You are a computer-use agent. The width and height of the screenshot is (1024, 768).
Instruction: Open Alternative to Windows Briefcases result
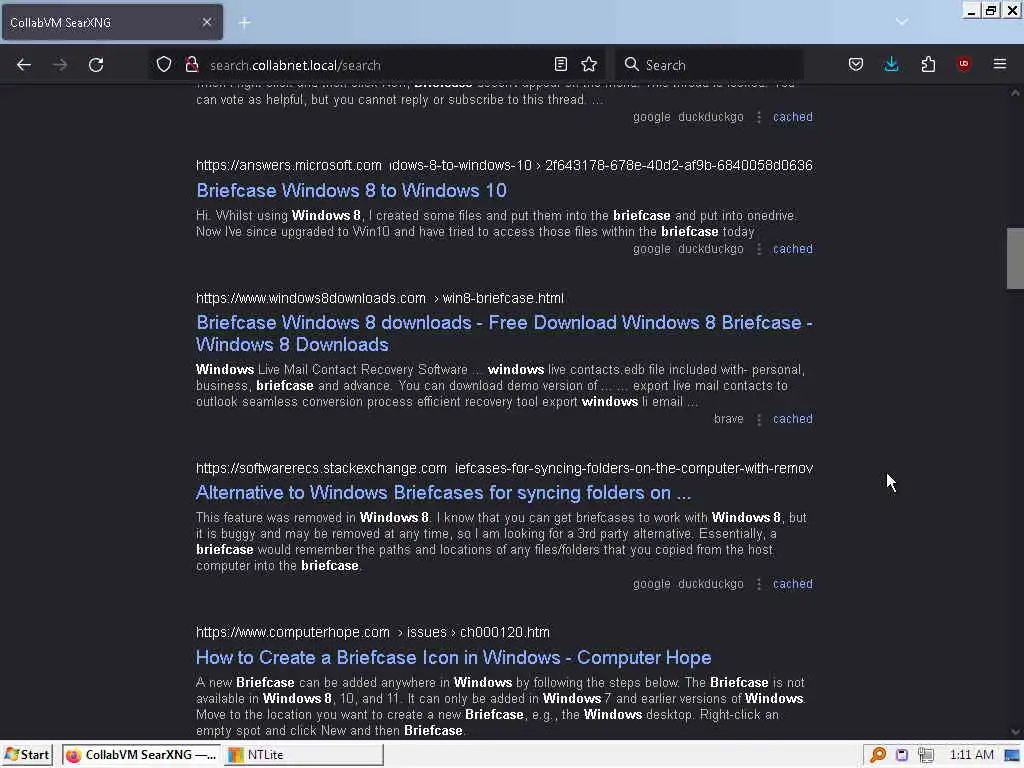pyautogui.click(x=443, y=493)
